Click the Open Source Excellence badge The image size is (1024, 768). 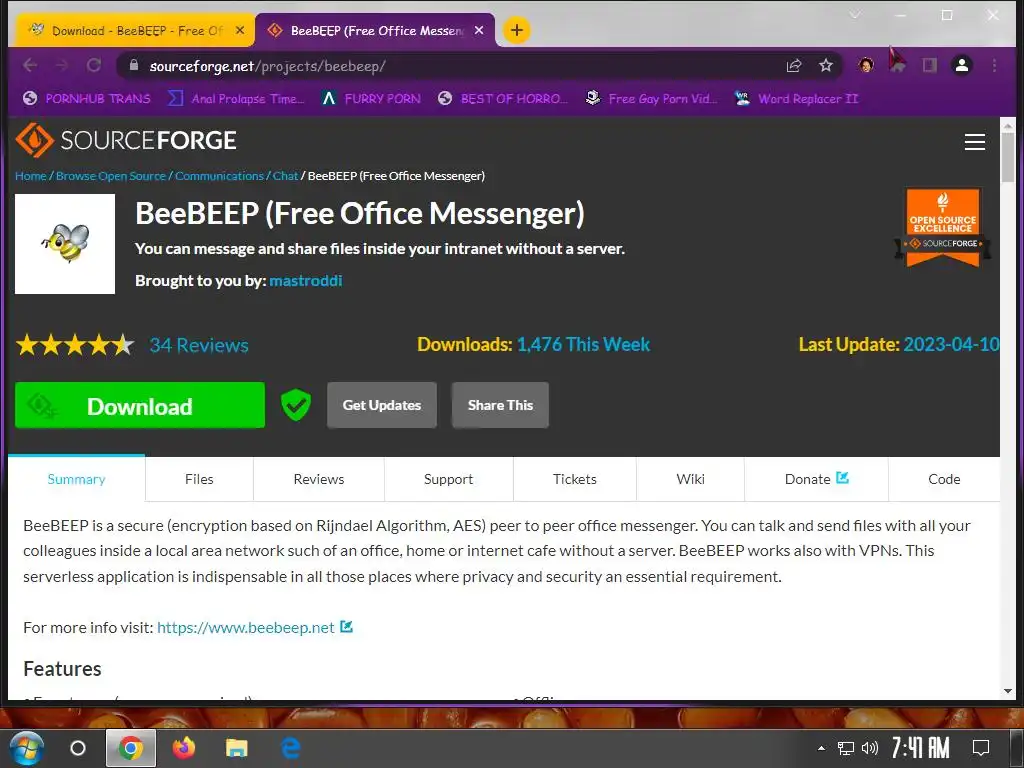pos(942,227)
